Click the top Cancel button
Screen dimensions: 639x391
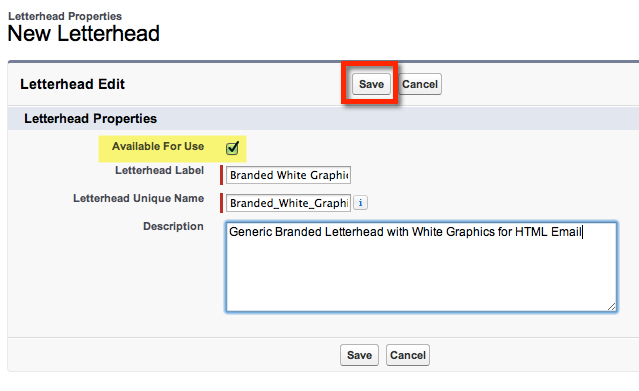(420, 84)
